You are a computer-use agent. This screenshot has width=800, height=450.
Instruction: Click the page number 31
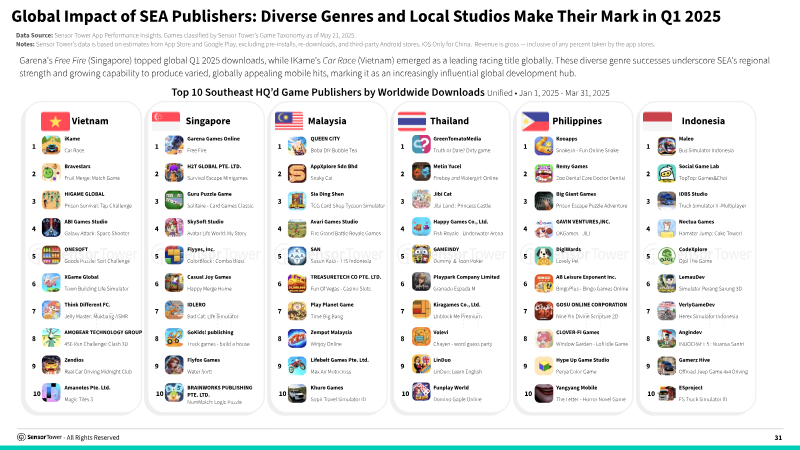(778, 437)
